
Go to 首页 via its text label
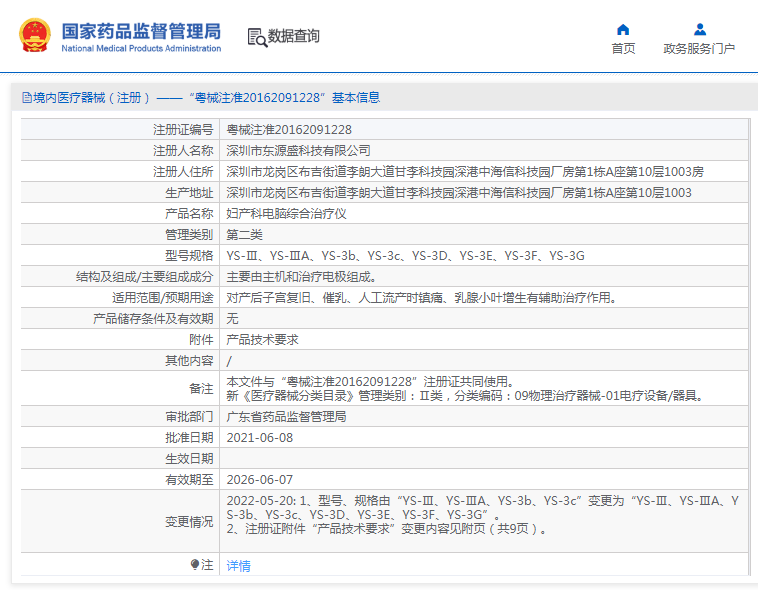pos(623,49)
